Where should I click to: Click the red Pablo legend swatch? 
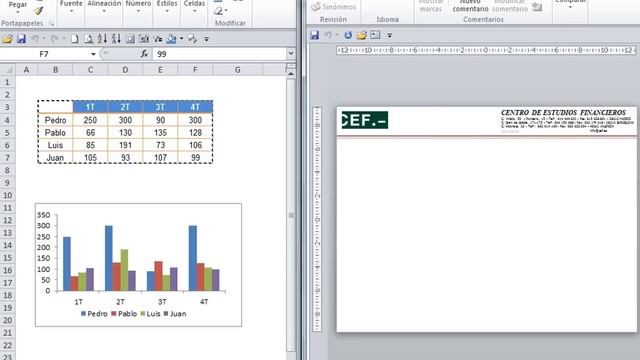click(x=114, y=313)
